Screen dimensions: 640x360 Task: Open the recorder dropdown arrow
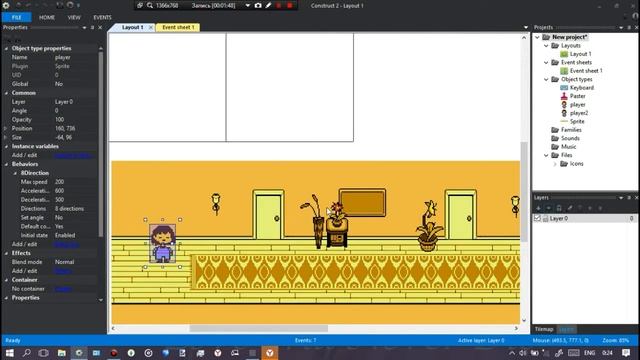click(247, 6)
